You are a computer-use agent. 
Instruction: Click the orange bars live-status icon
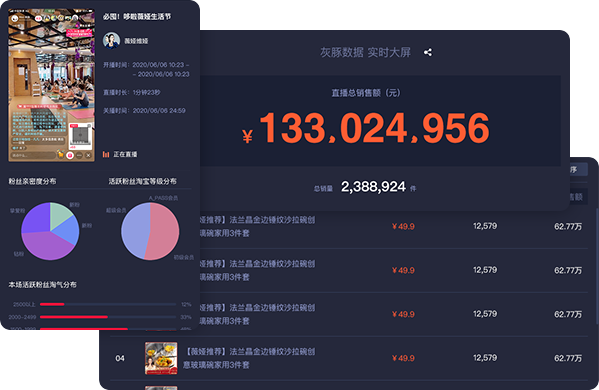click(x=106, y=154)
